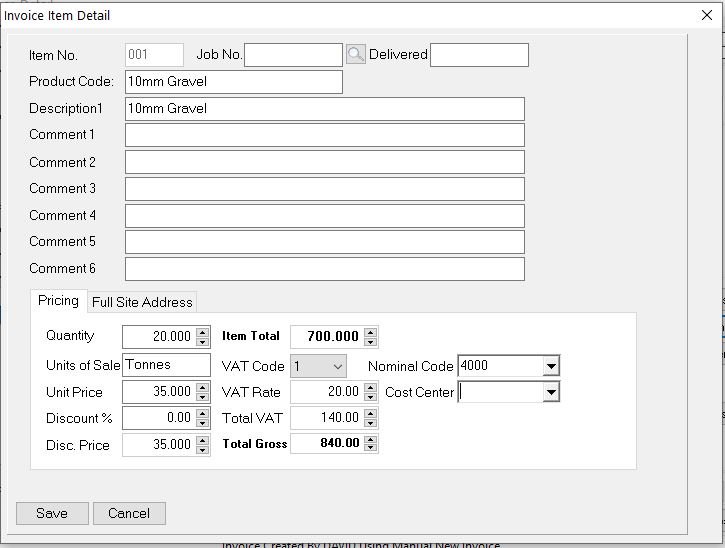Increase Total Gross with up arrow
Screen dimensions: 725x548
(x=370, y=439)
